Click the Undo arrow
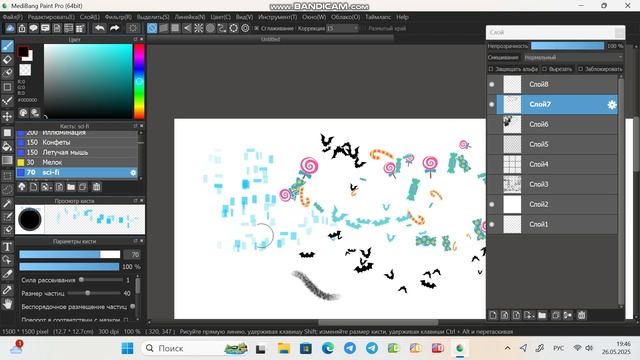Screen dimensions: 640x360 (100, 28)
